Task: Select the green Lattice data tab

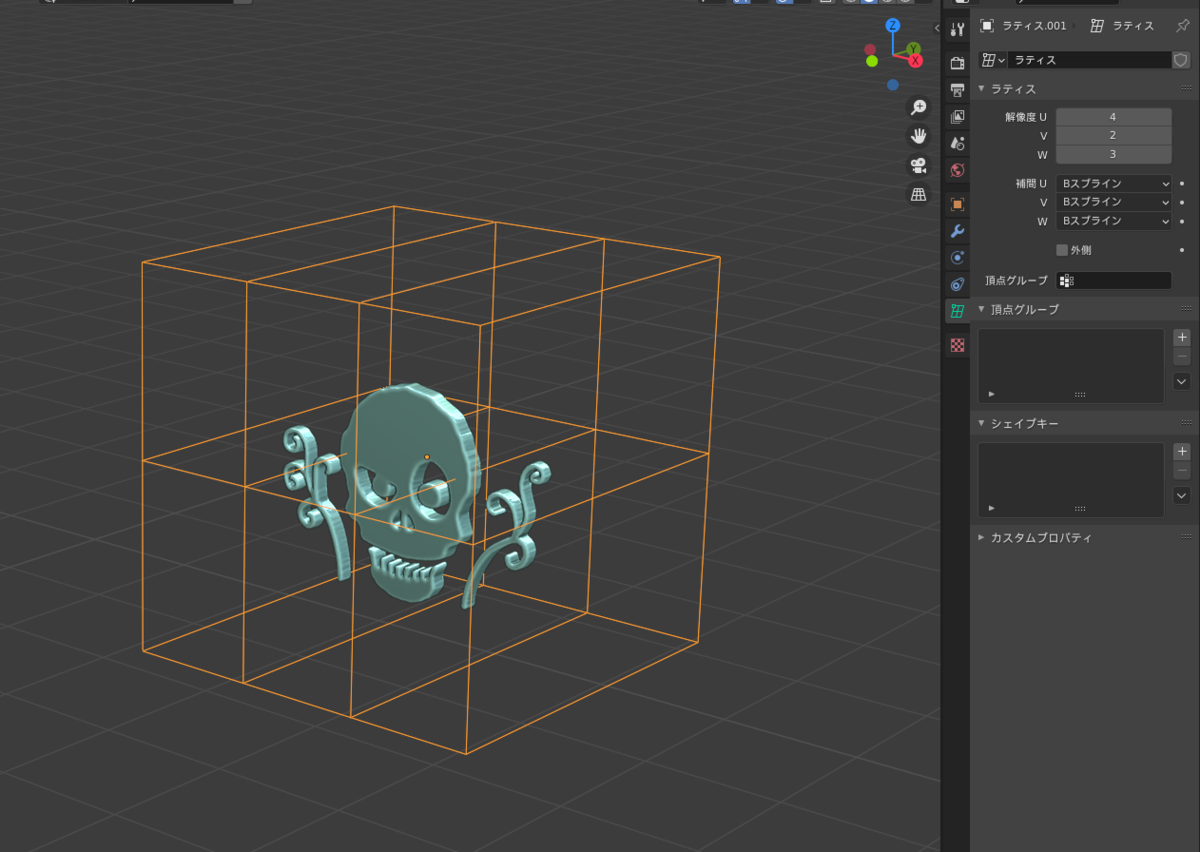Action: 957,311
